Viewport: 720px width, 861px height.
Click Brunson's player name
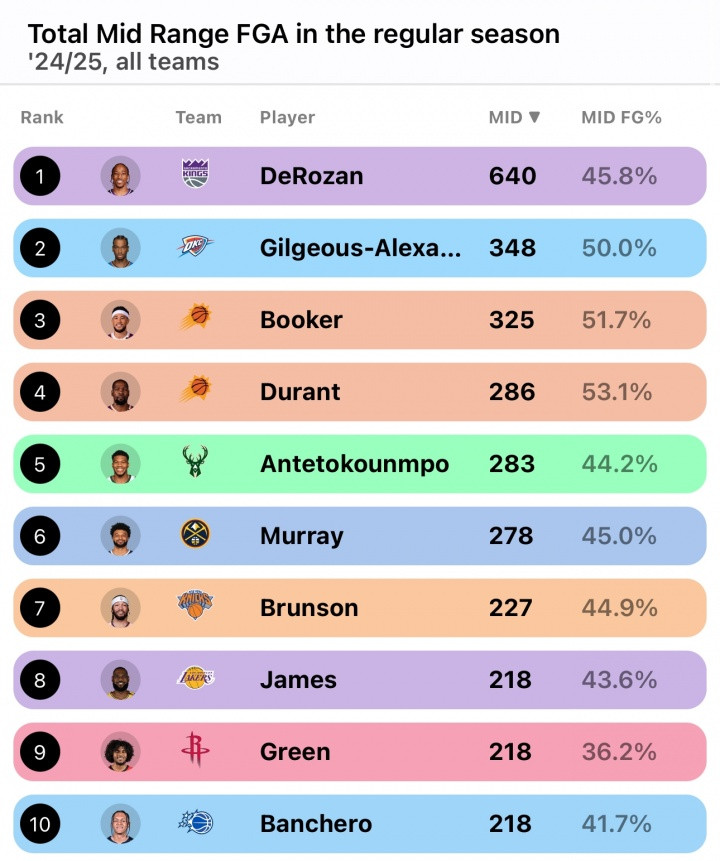coord(309,608)
